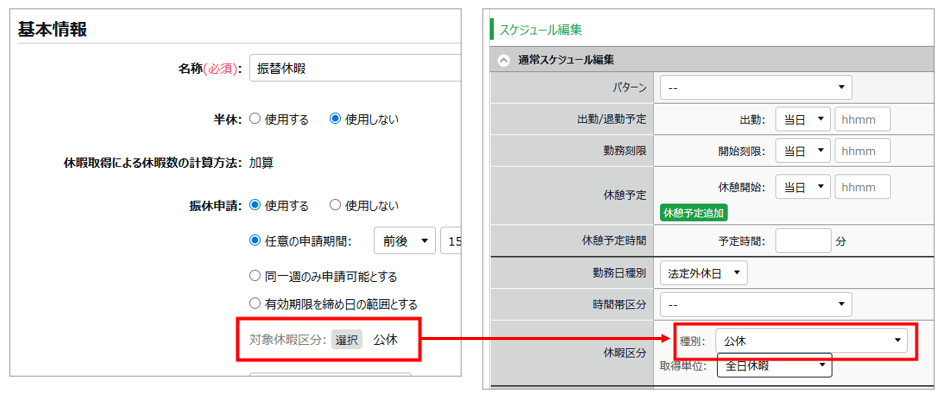
Task: Choose 有効期限を締め日の範囲とする radio option
Action: coord(254,304)
